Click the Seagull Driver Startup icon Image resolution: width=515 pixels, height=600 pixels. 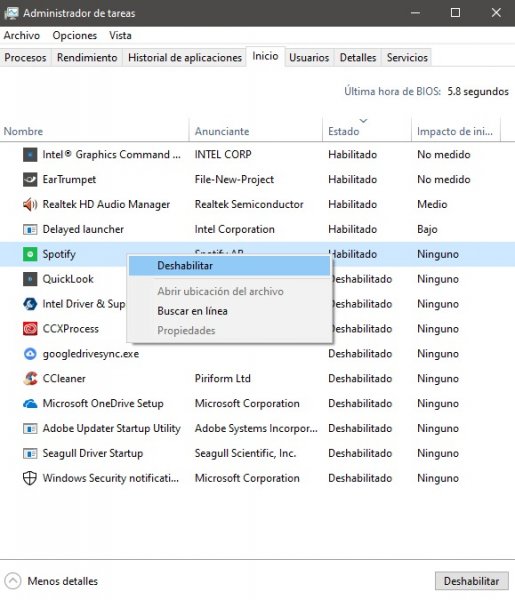pyautogui.click(x=30, y=453)
